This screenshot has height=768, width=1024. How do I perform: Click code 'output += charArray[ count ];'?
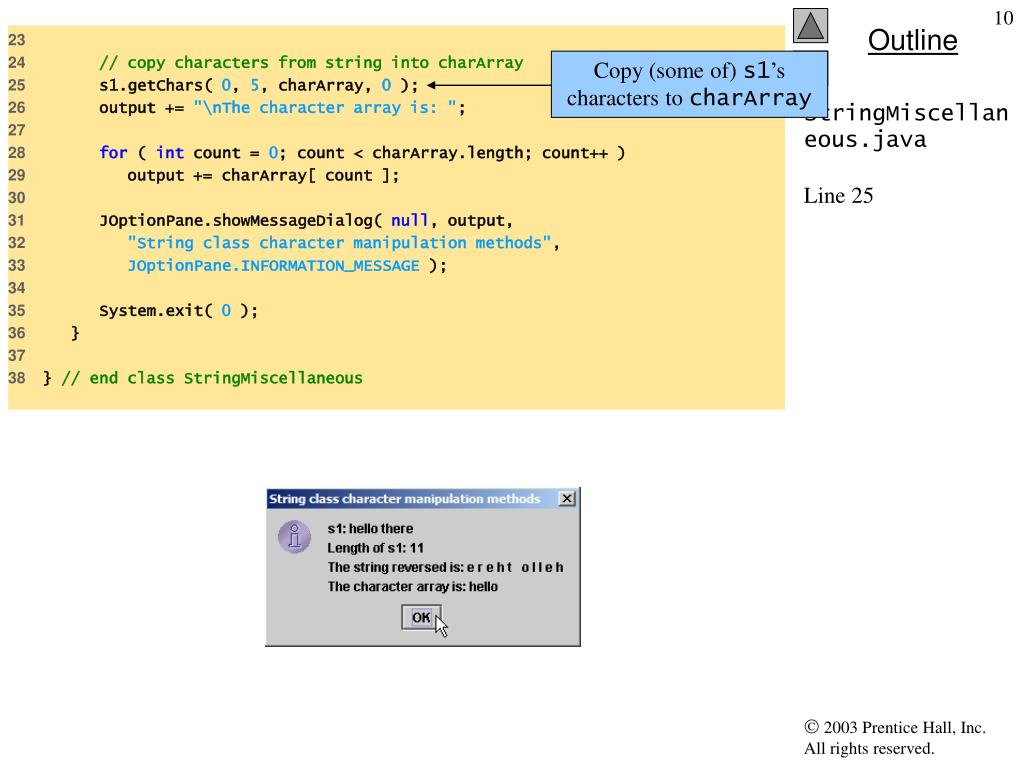tap(263, 176)
